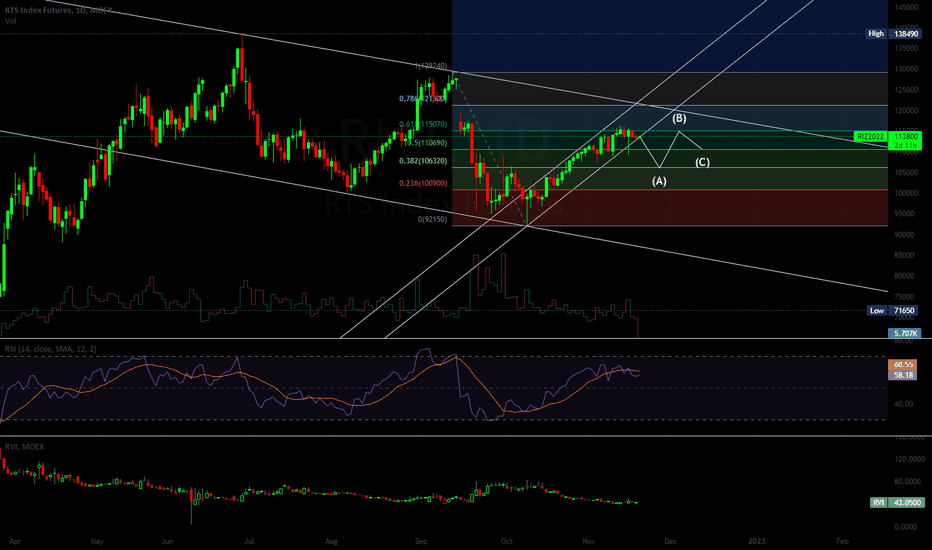932x550 pixels.
Task: Click Aug on the time axis
Action: [331, 542]
